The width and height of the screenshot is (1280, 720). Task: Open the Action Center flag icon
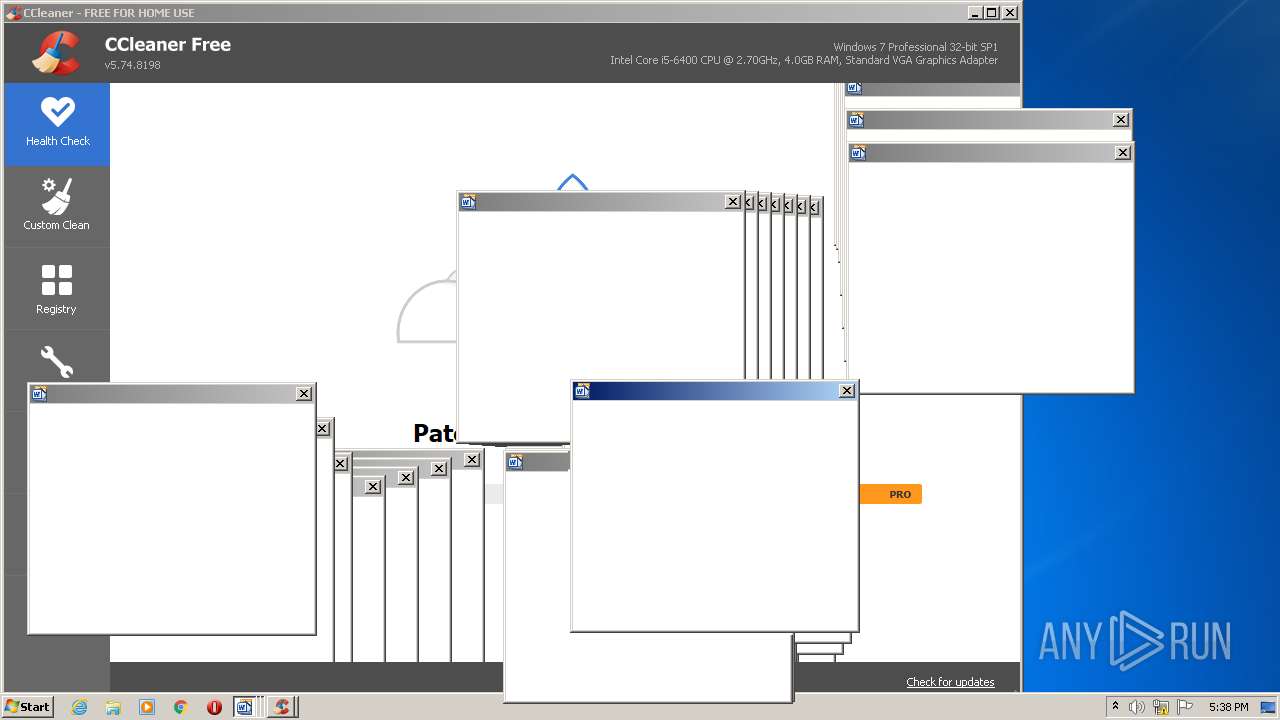1185,707
